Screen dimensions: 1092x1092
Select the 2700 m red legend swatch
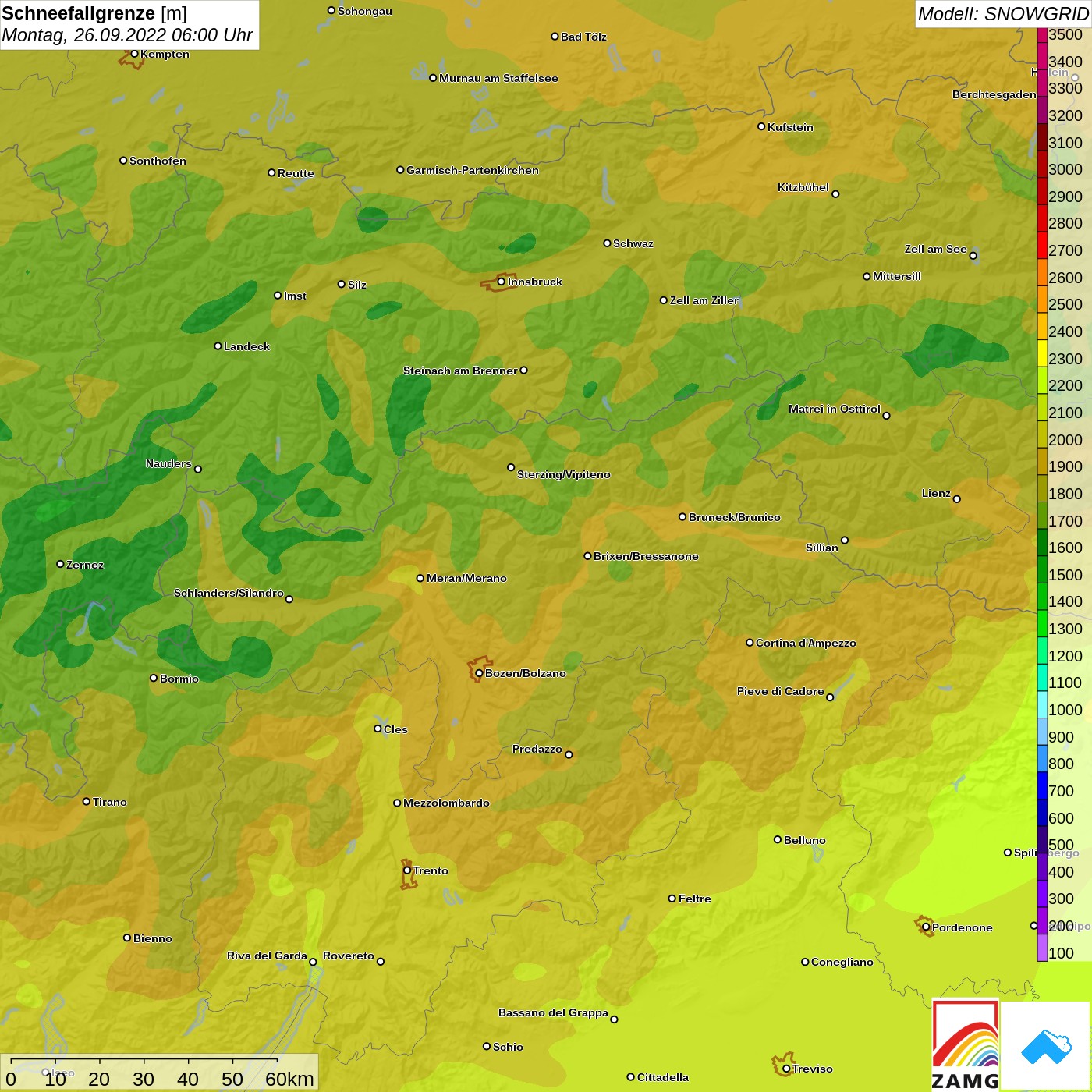tap(1042, 245)
